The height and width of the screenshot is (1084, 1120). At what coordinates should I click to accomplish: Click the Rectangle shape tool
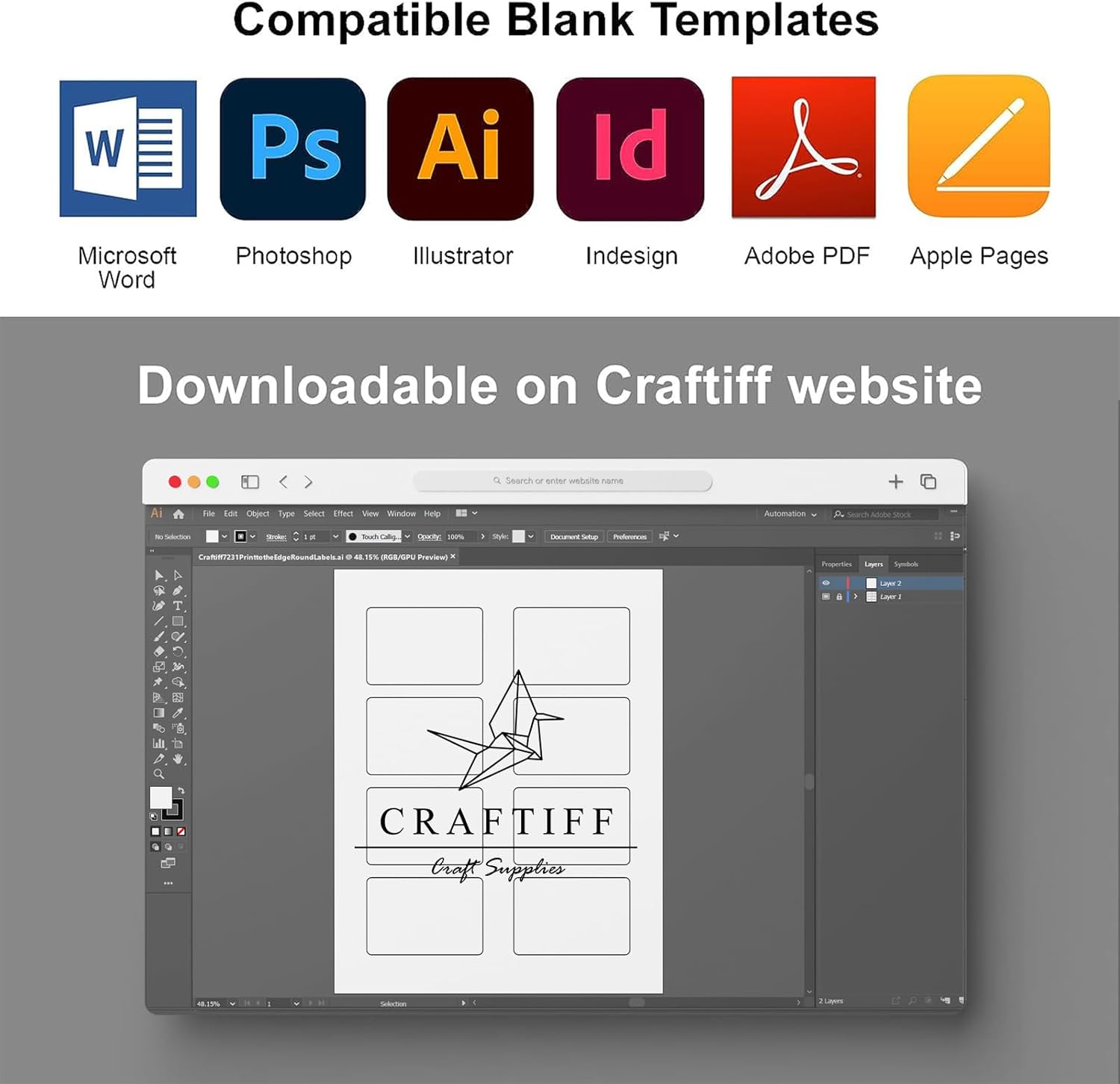pyautogui.click(x=178, y=621)
